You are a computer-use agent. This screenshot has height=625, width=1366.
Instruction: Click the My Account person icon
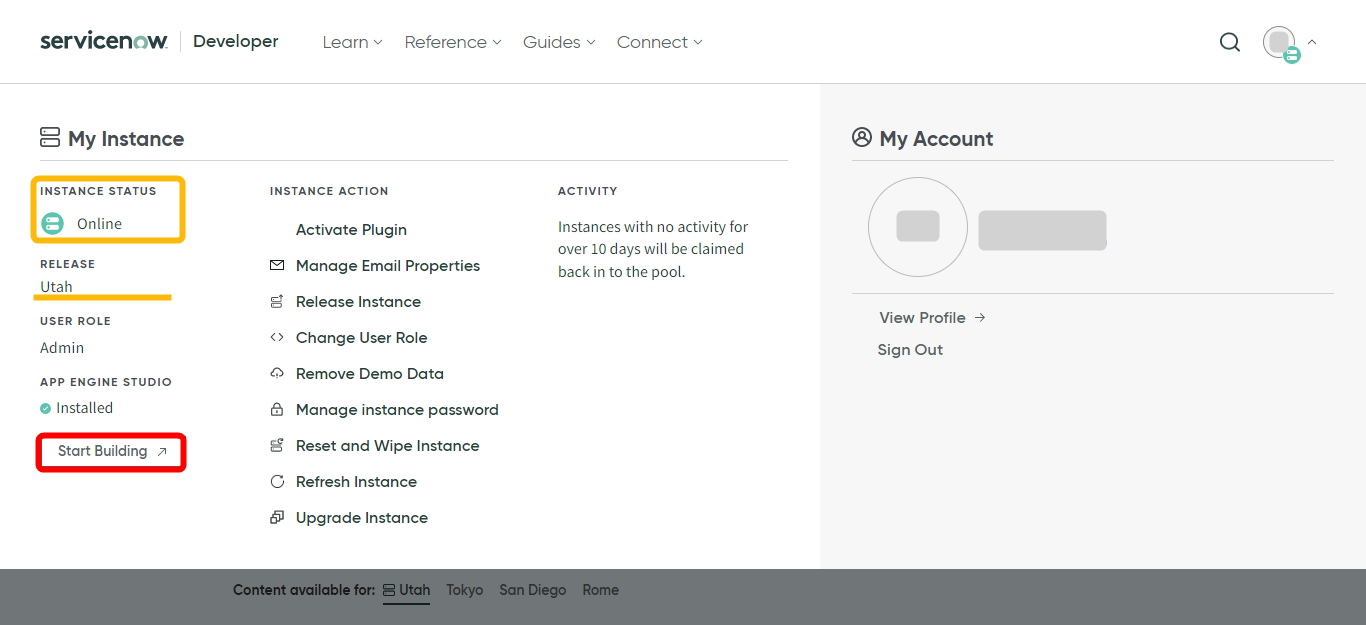click(x=862, y=137)
